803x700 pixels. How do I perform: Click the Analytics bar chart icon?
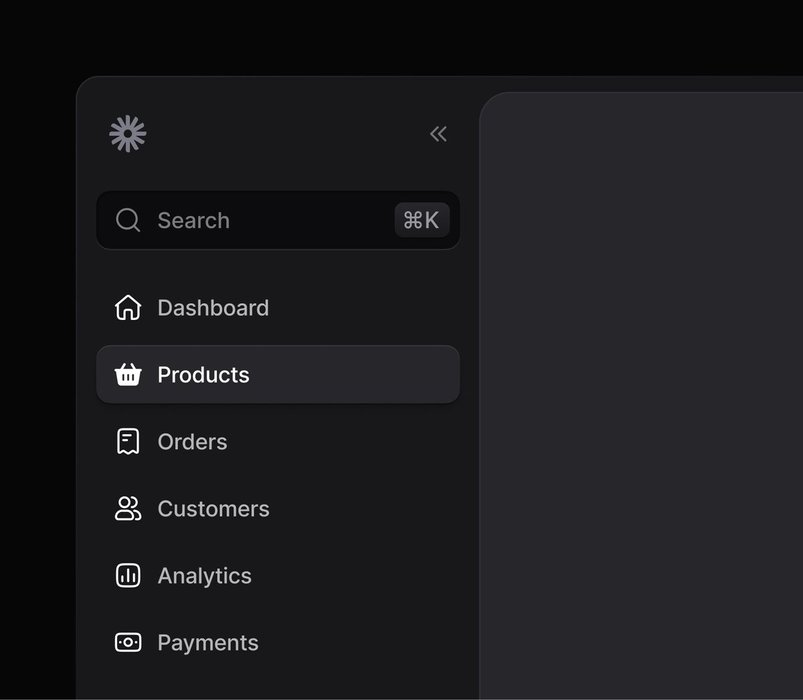click(128, 575)
